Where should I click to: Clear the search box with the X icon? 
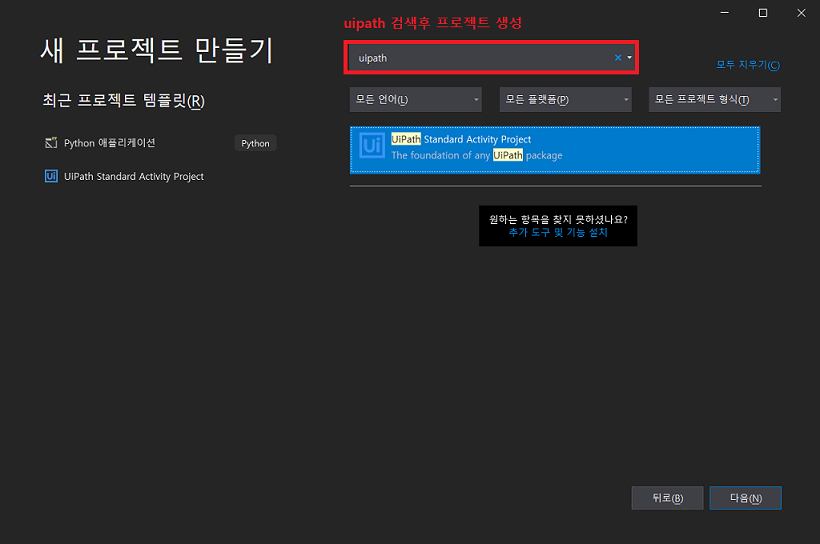(x=618, y=58)
